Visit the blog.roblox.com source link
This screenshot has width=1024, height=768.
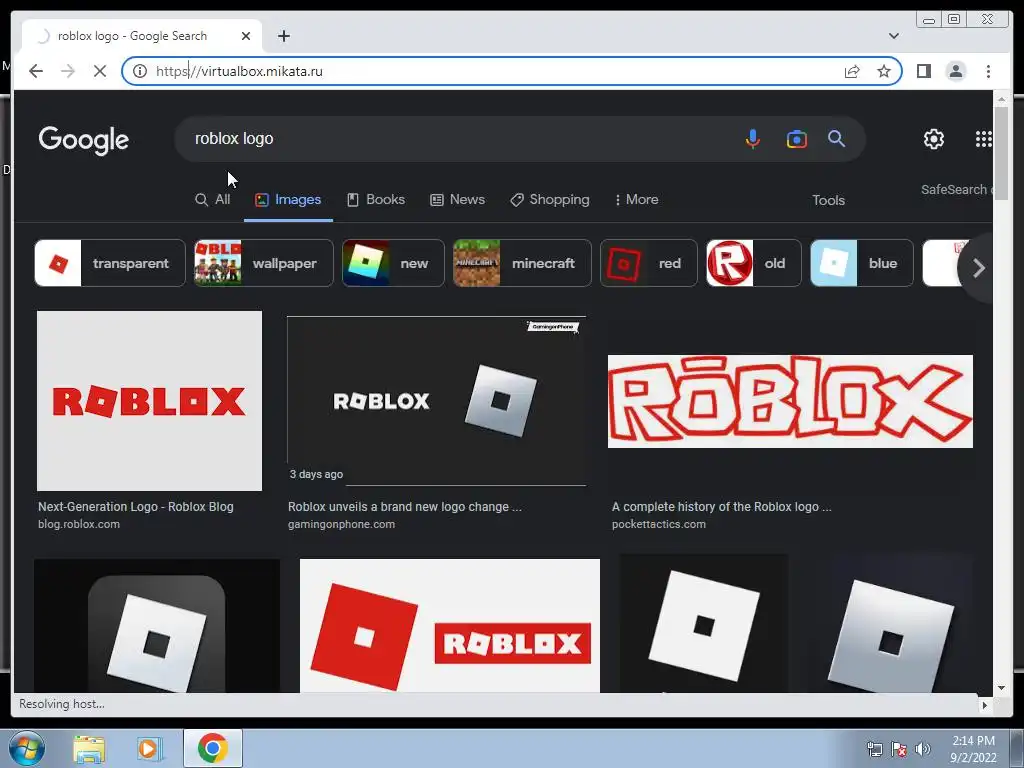[x=79, y=524]
